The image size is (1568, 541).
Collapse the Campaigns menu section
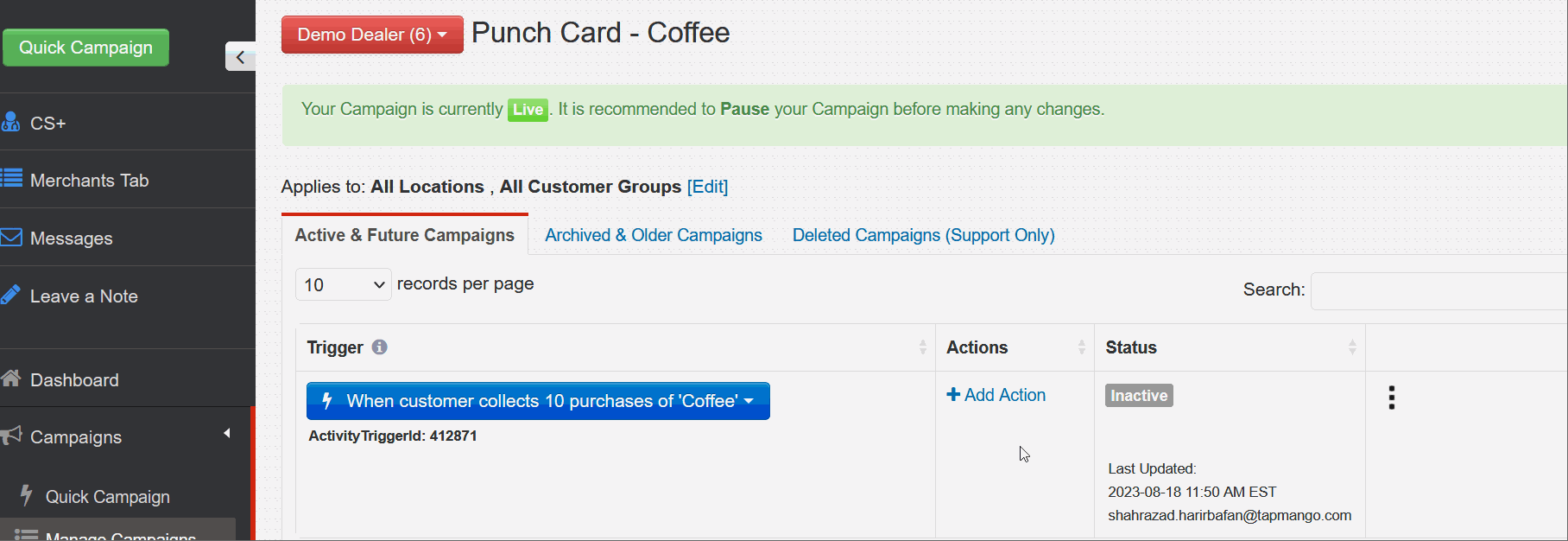pos(226,432)
